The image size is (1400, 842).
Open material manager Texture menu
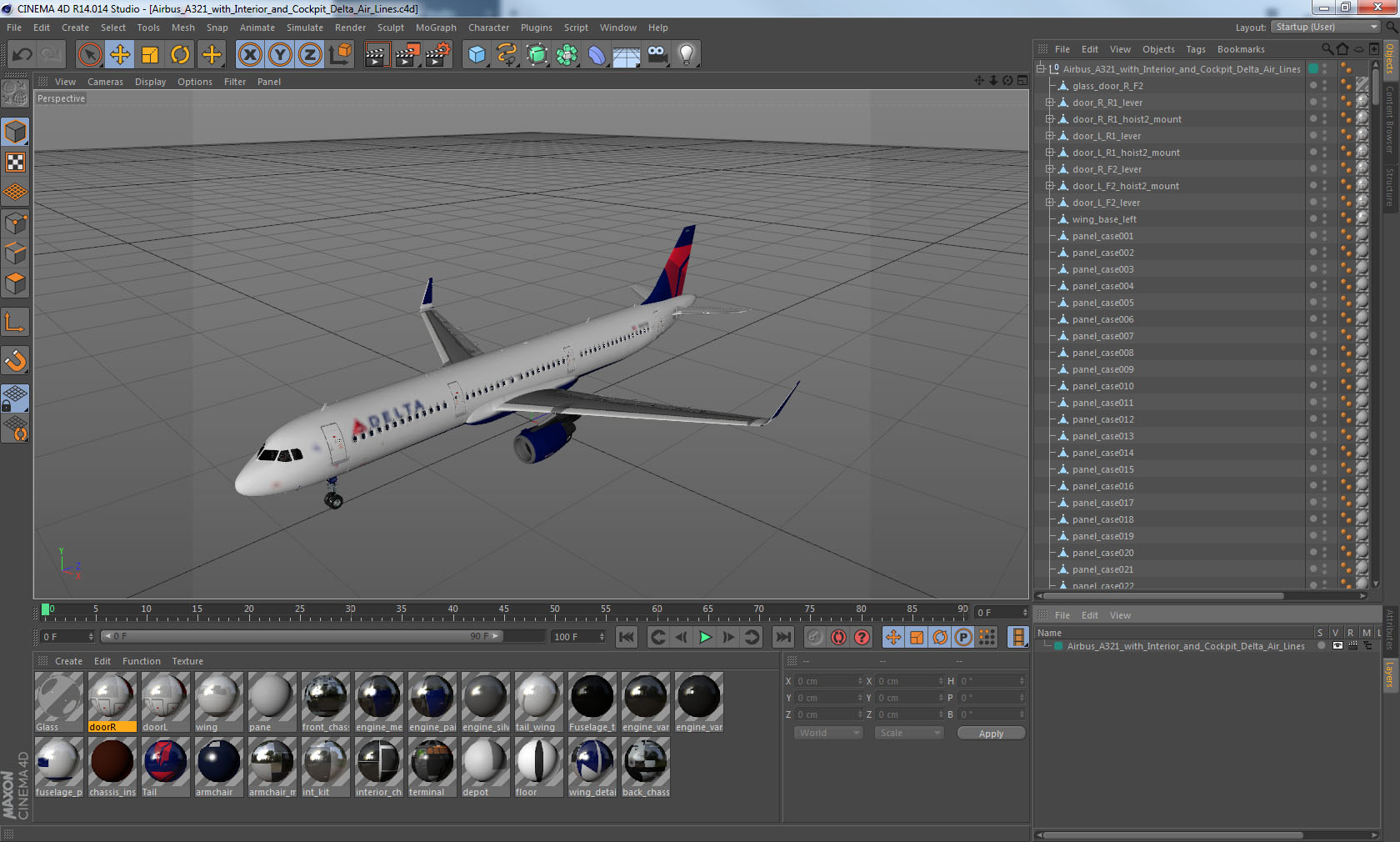click(187, 661)
